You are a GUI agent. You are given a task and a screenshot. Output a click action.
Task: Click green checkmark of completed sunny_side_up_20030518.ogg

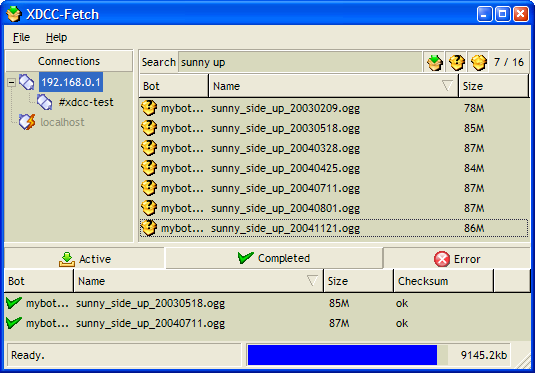pyautogui.click(x=14, y=303)
